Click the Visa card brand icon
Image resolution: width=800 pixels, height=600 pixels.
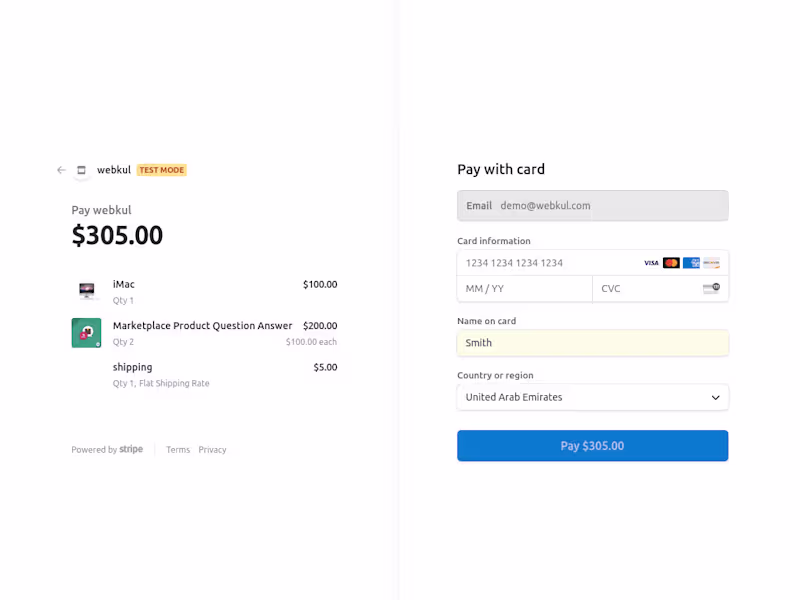tap(651, 263)
